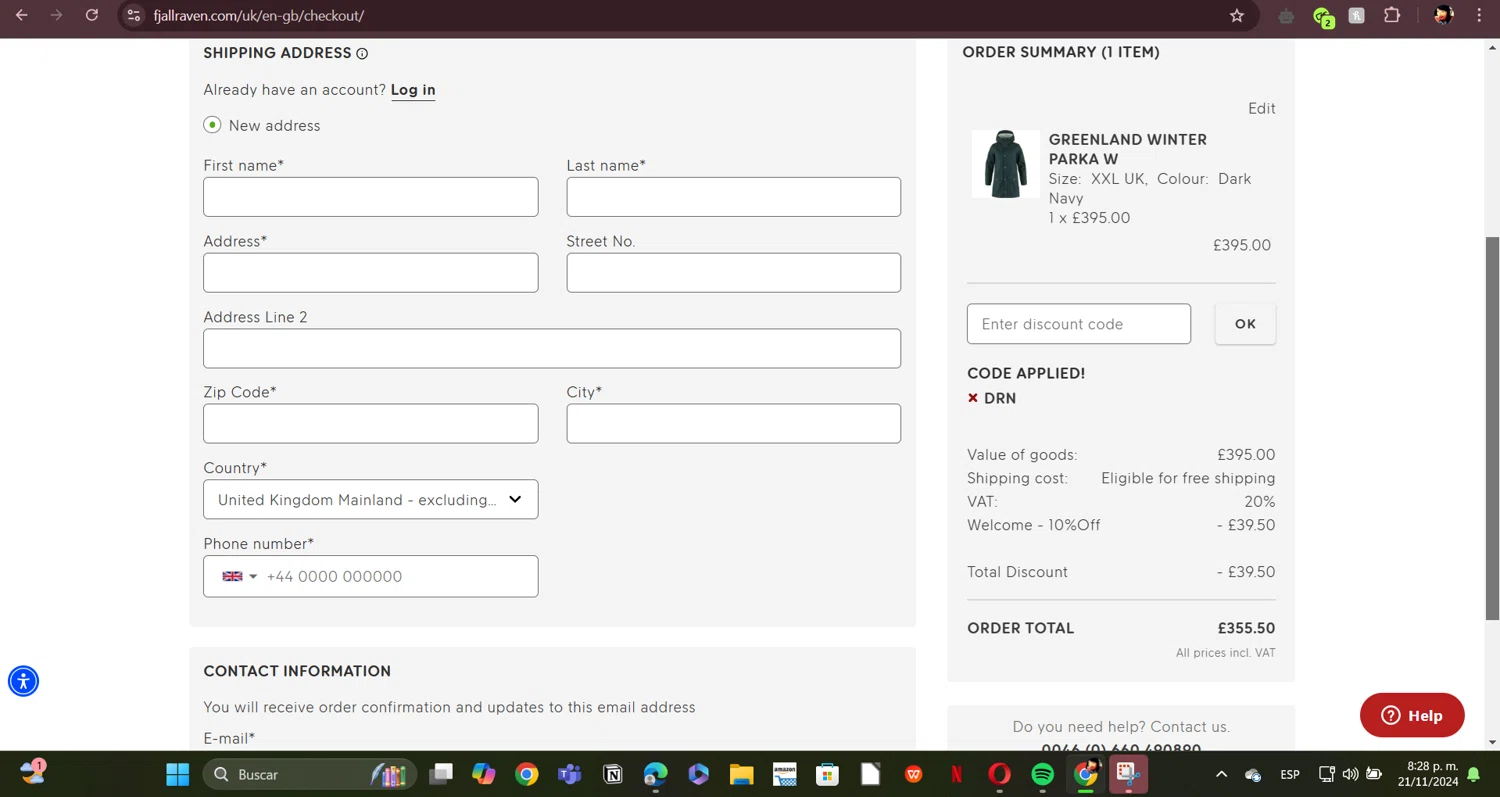Click the ORDER TOTAL £355.50 amount

pos(1246,629)
